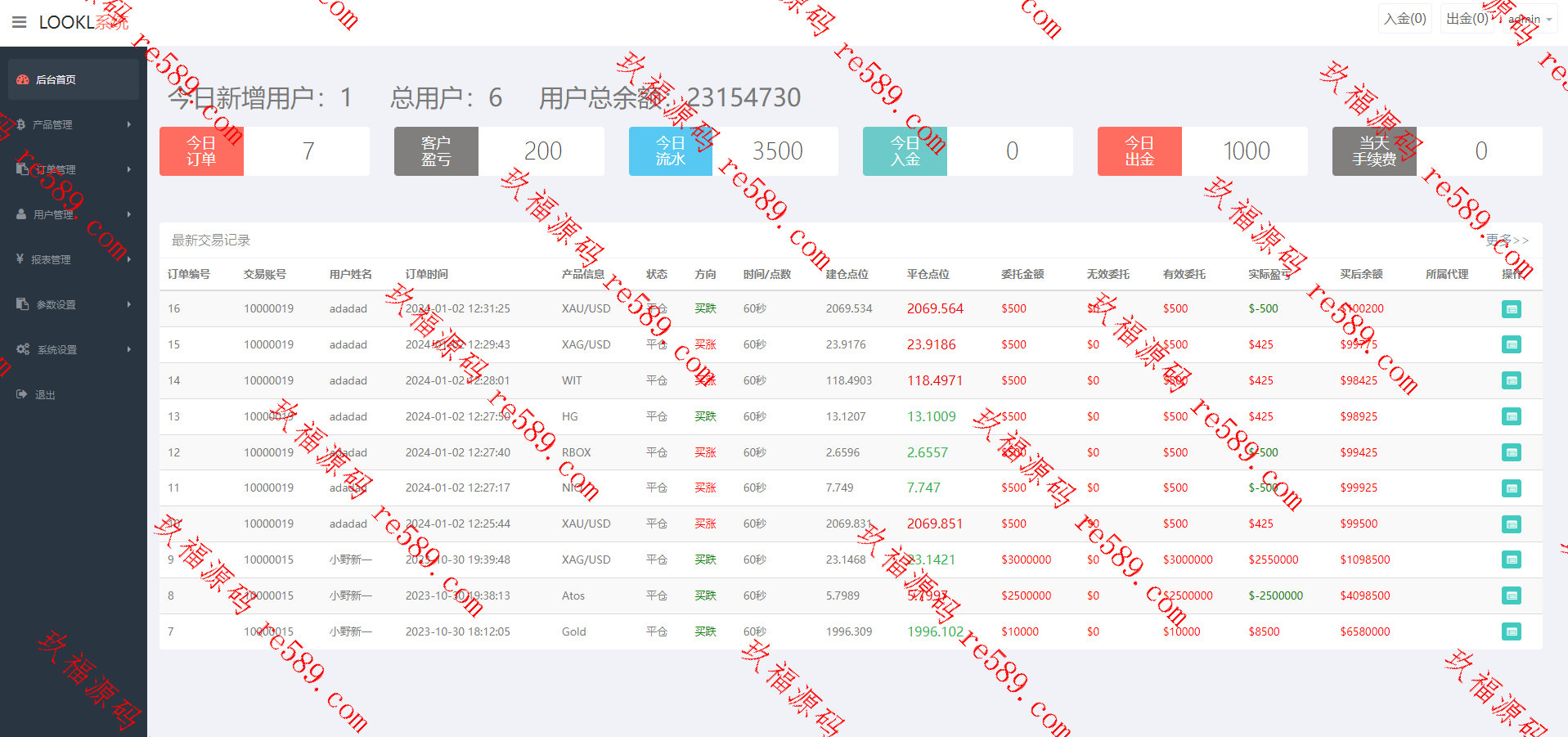Expand the 系统设置 sidebar arrow
Viewport: 1568px width, 737px height.
click(129, 349)
